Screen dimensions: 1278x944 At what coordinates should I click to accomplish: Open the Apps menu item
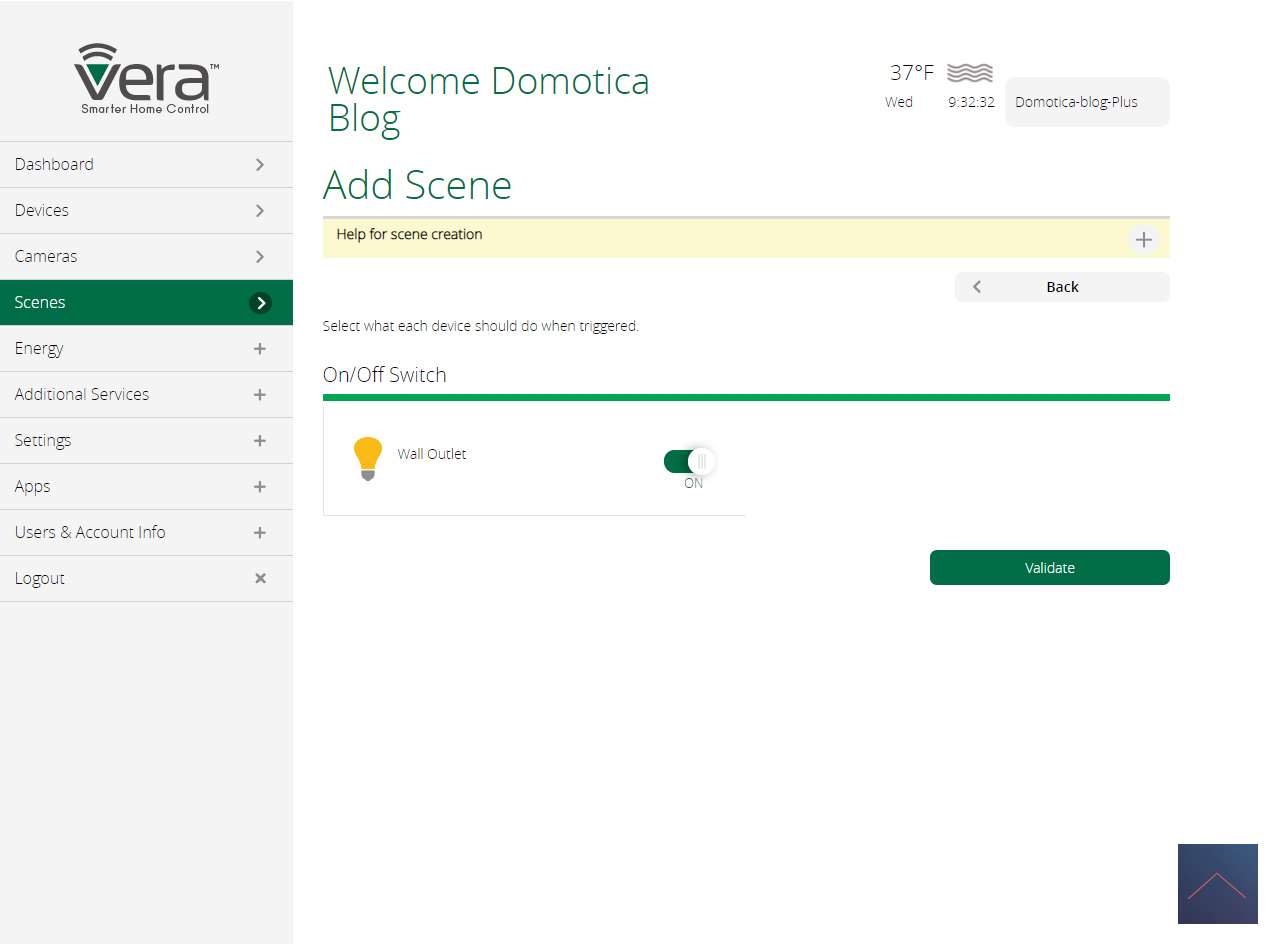(33, 487)
